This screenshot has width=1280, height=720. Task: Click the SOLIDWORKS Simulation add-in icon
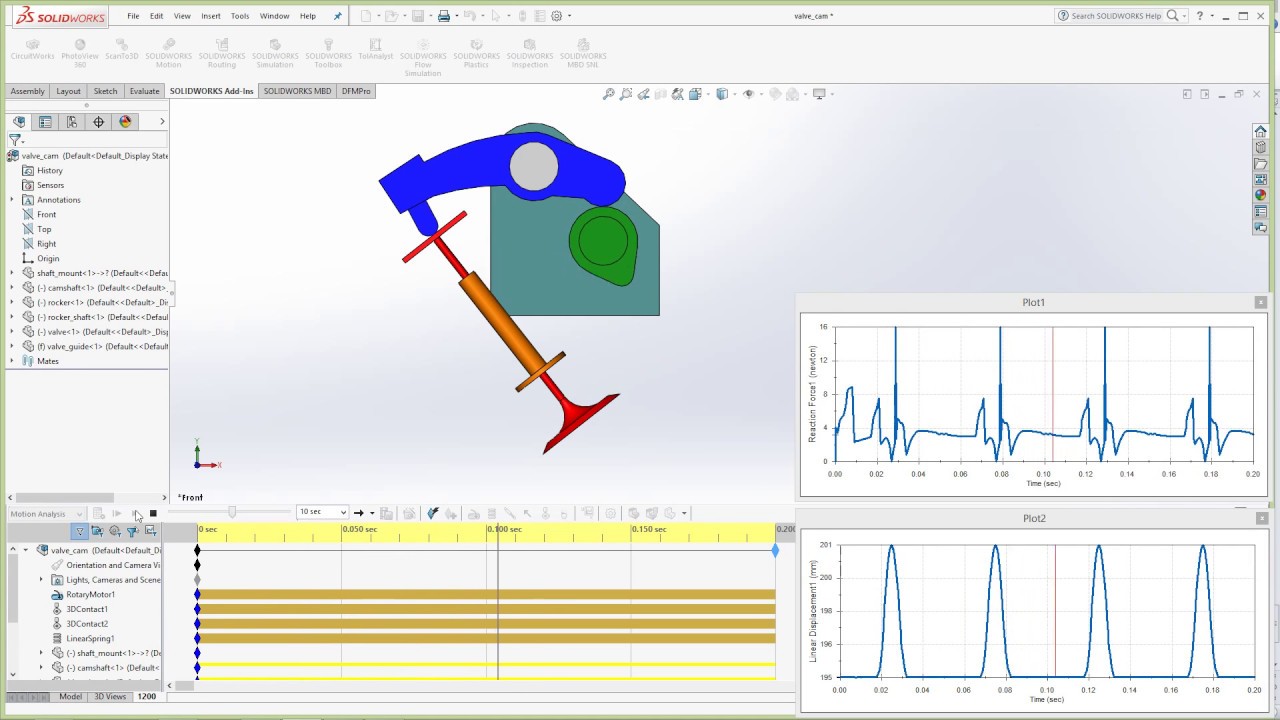(275, 54)
